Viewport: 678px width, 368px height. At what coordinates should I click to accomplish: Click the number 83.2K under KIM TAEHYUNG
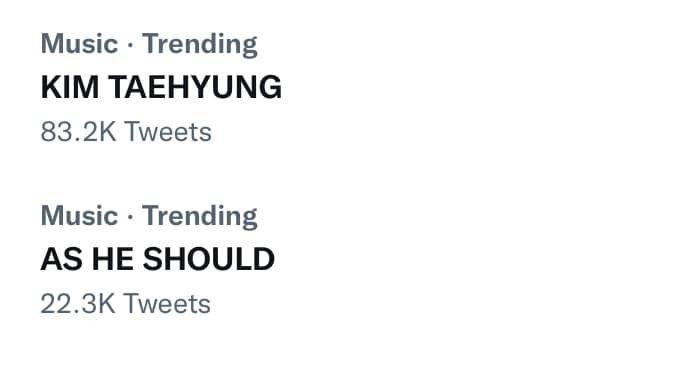click(78, 131)
